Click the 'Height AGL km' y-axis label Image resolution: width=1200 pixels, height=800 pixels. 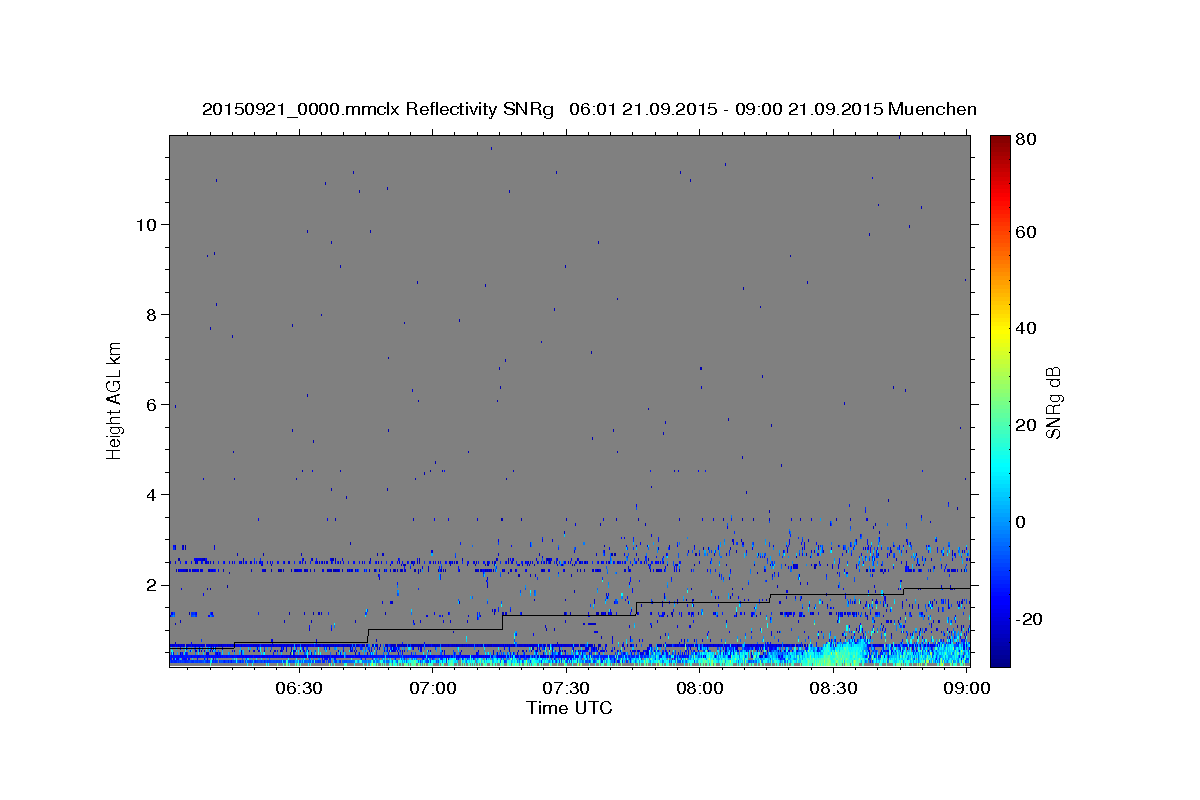(x=115, y=400)
